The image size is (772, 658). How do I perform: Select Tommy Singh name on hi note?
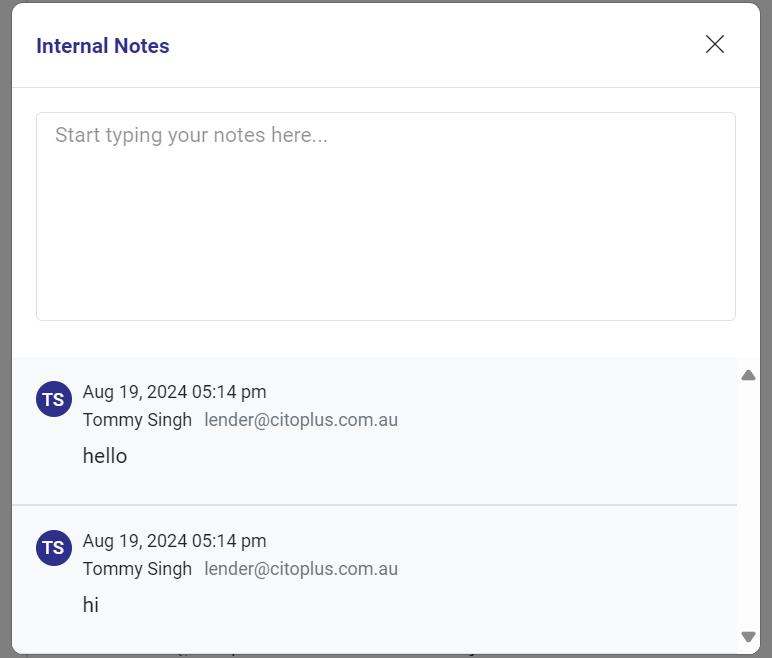coord(137,569)
